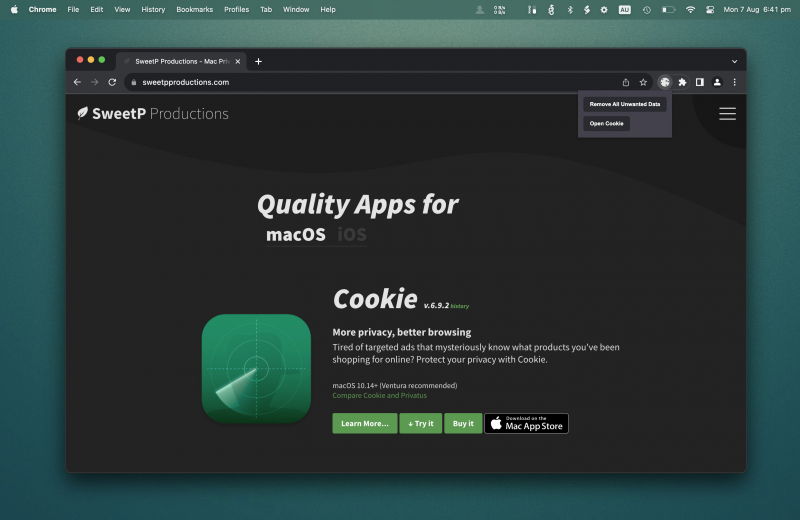Open the View menu

pyautogui.click(x=122, y=9)
